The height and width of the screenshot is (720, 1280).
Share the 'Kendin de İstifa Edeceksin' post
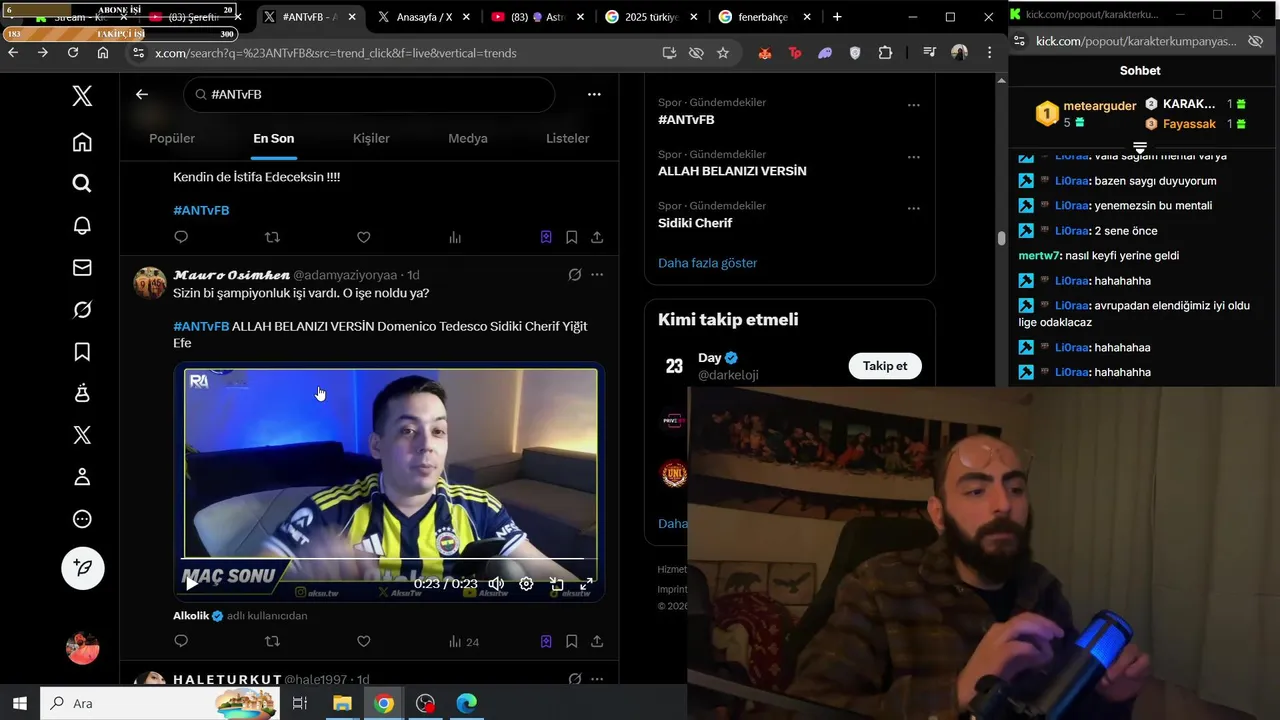pos(597,237)
